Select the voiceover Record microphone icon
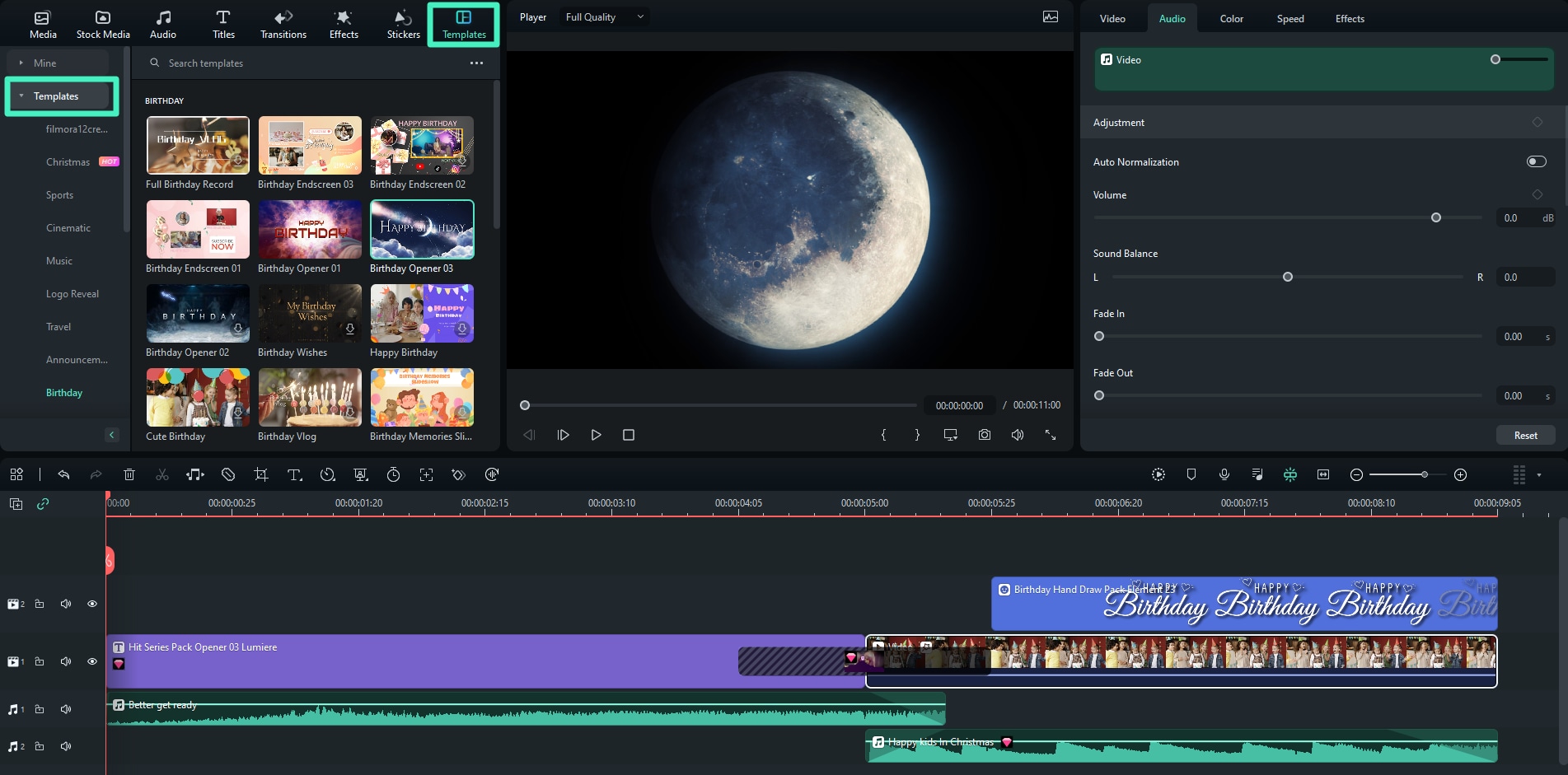This screenshot has height=775, width=1568. tap(1224, 474)
